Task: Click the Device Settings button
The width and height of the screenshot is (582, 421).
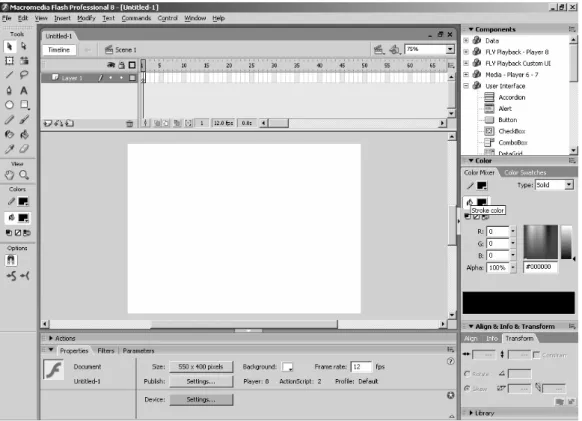Action: (201, 400)
